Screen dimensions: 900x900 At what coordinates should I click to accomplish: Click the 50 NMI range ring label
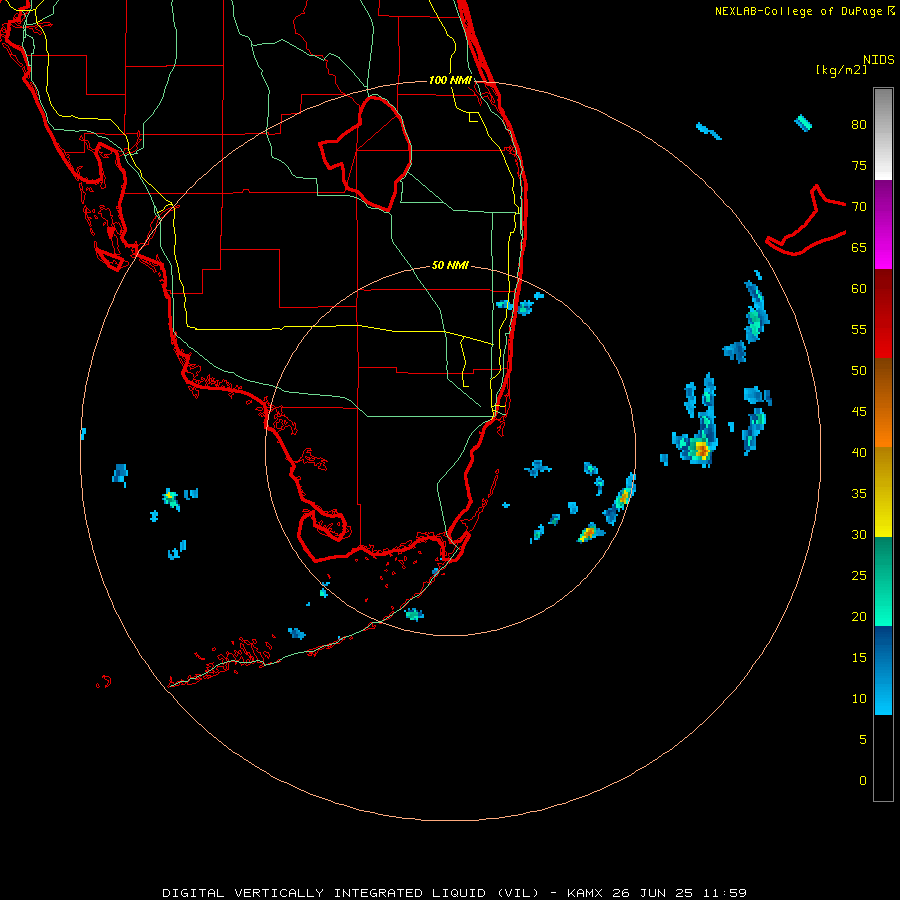[450, 265]
